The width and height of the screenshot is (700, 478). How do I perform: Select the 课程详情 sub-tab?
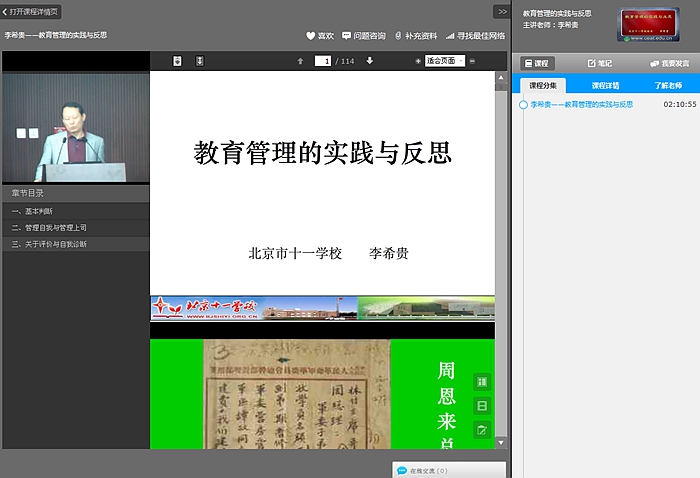(605, 85)
